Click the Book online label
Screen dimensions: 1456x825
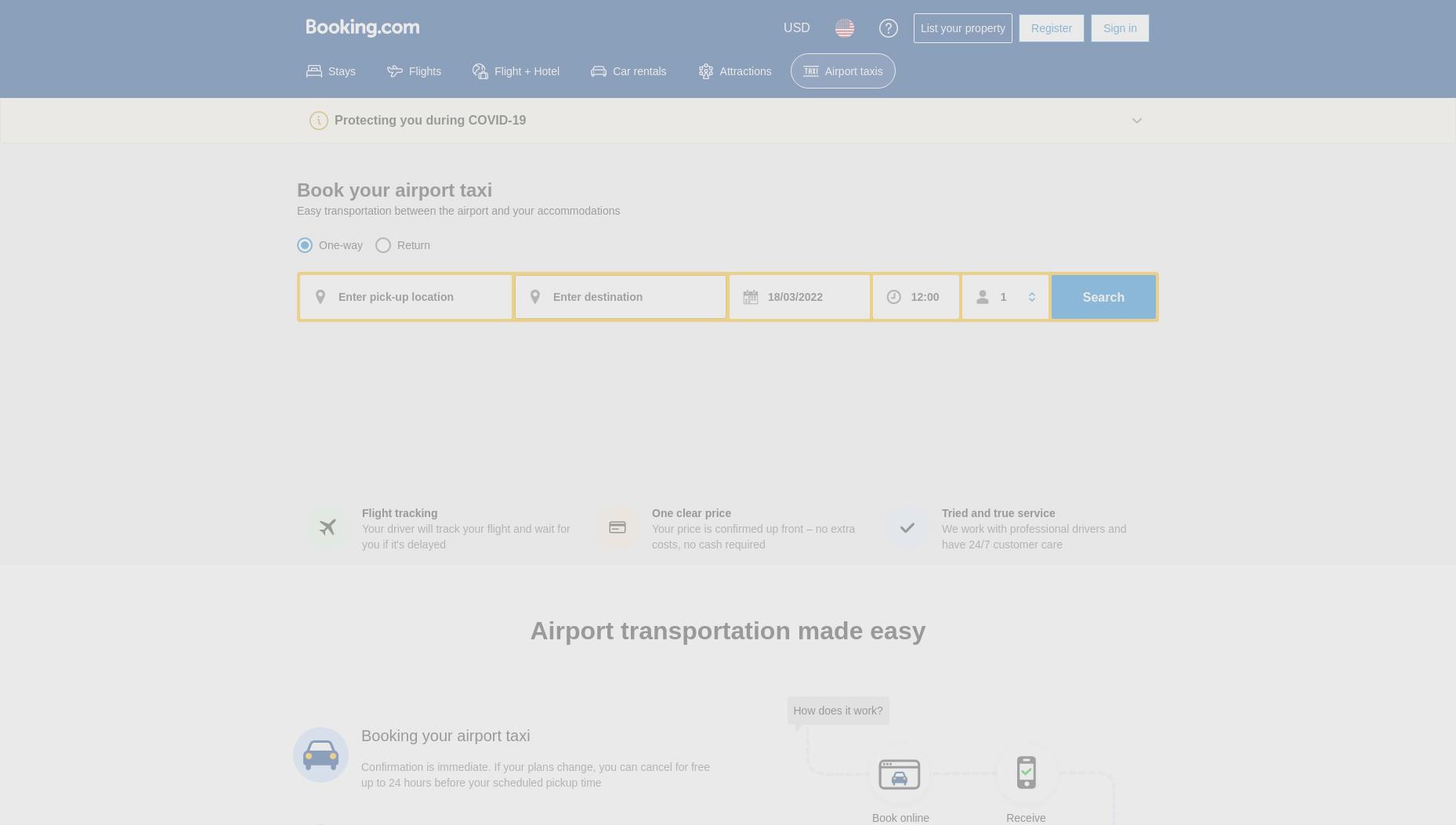point(900,818)
